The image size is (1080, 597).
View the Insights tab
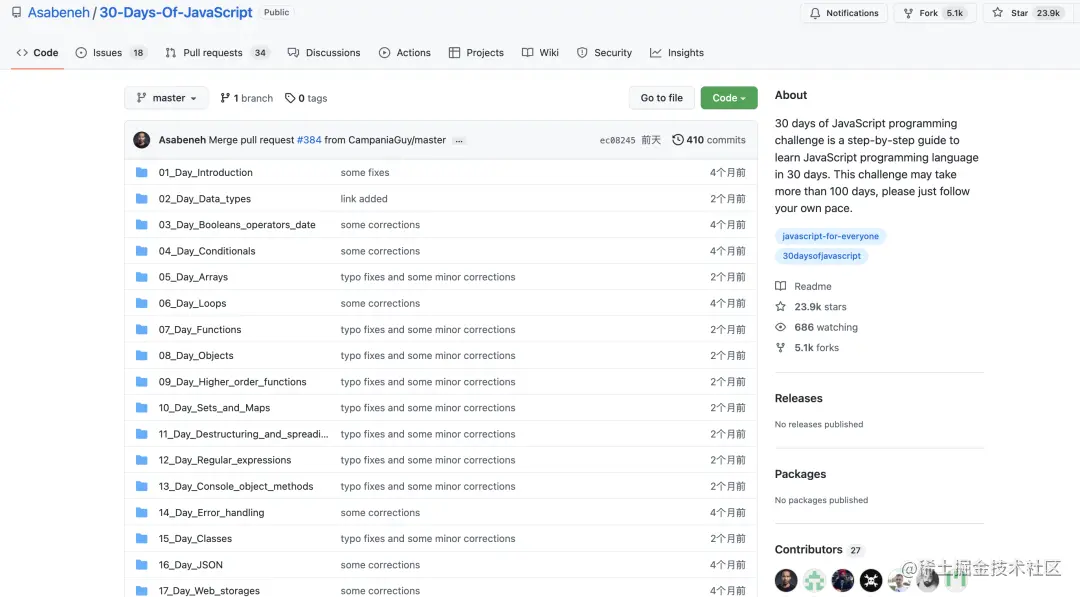point(676,52)
